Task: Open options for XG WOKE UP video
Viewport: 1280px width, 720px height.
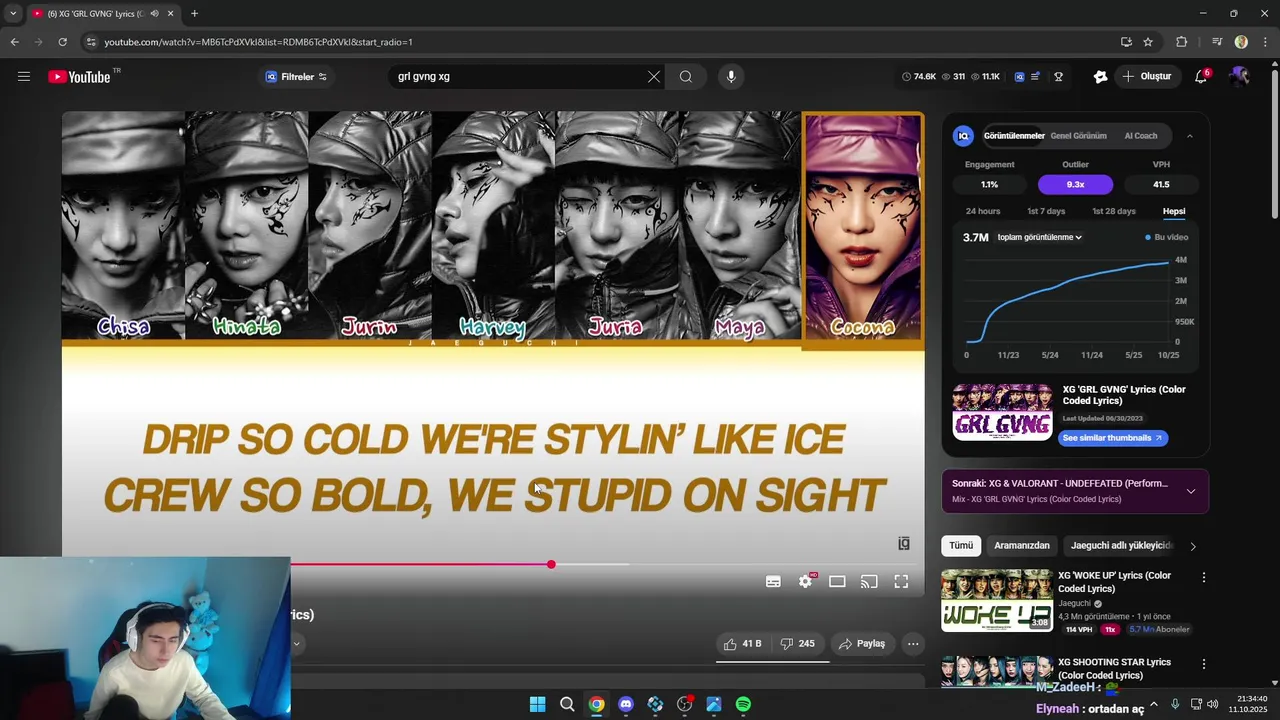Action: click(1204, 578)
